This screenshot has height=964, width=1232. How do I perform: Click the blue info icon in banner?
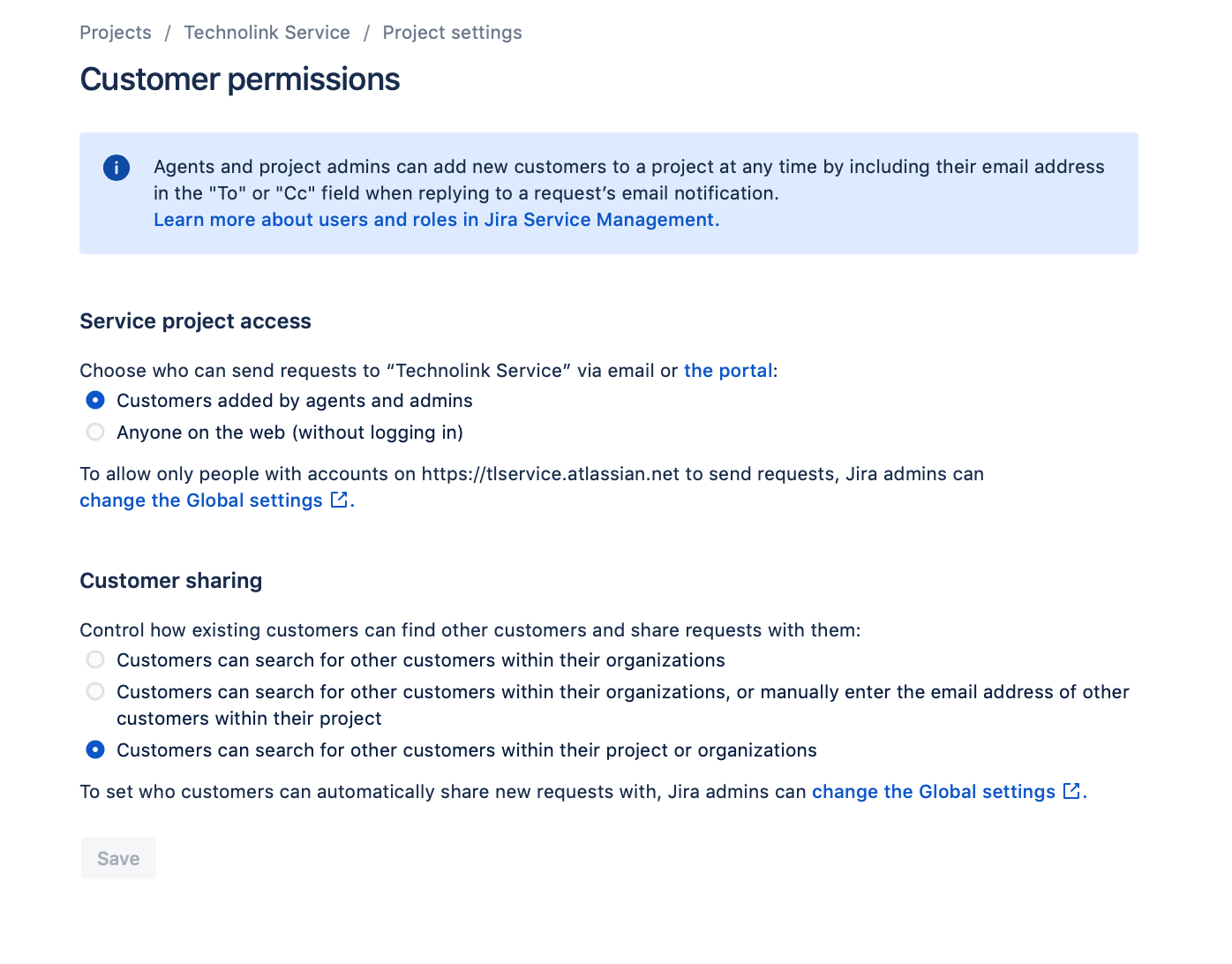pyautogui.click(x=116, y=168)
